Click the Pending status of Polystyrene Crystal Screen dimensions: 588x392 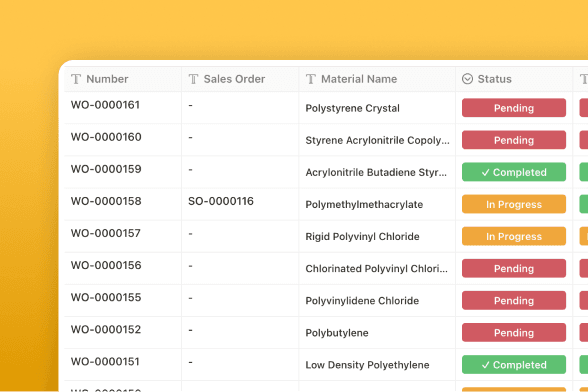(x=514, y=108)
